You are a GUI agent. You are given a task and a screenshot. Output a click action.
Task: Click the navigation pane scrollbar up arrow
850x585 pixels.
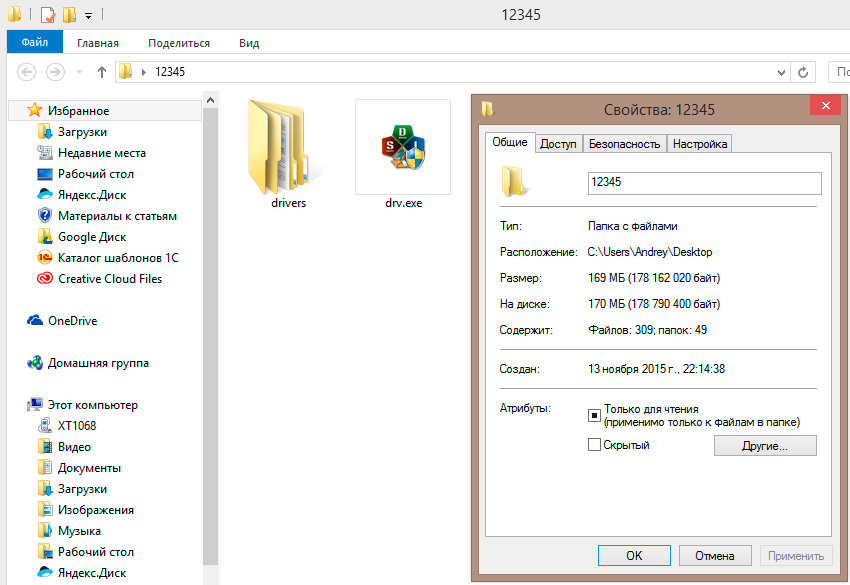(x=210, y=100)
